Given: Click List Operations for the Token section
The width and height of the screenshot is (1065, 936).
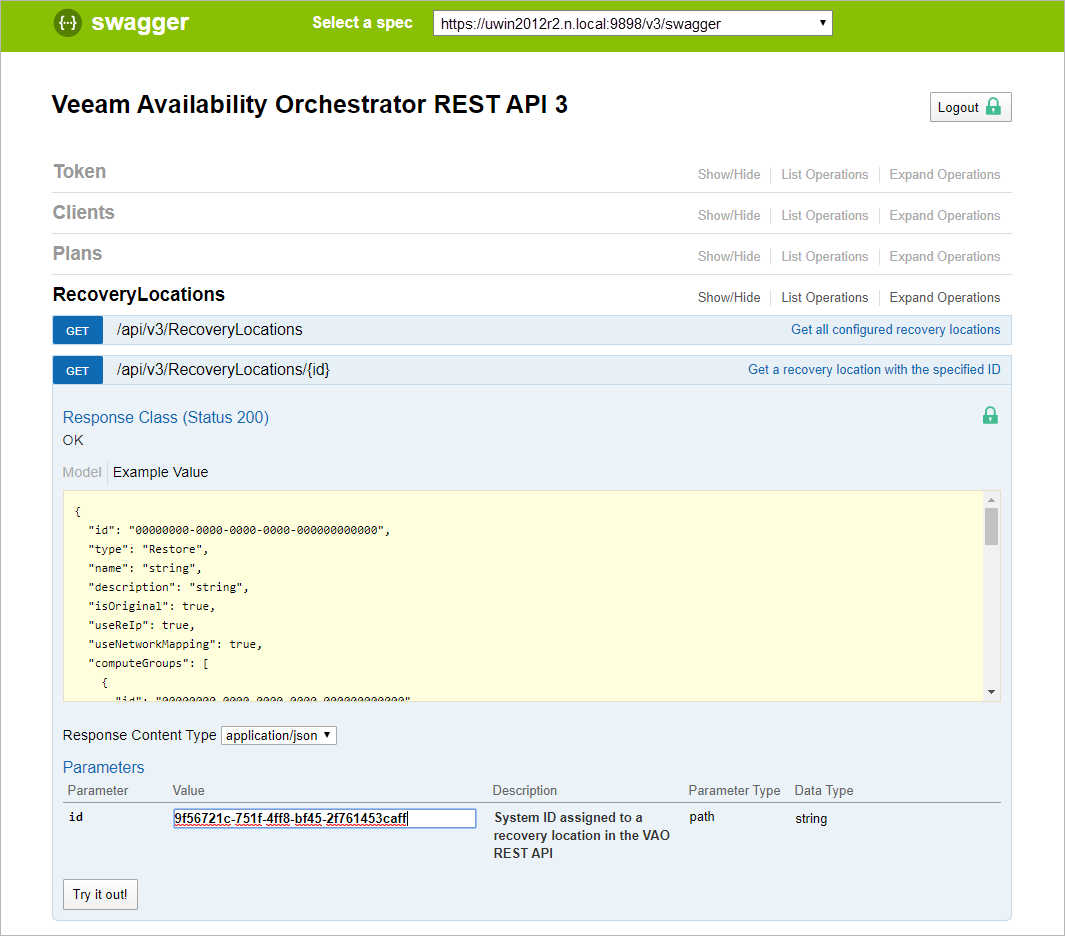Looking at the screenshot, I should tap(825, 175).
